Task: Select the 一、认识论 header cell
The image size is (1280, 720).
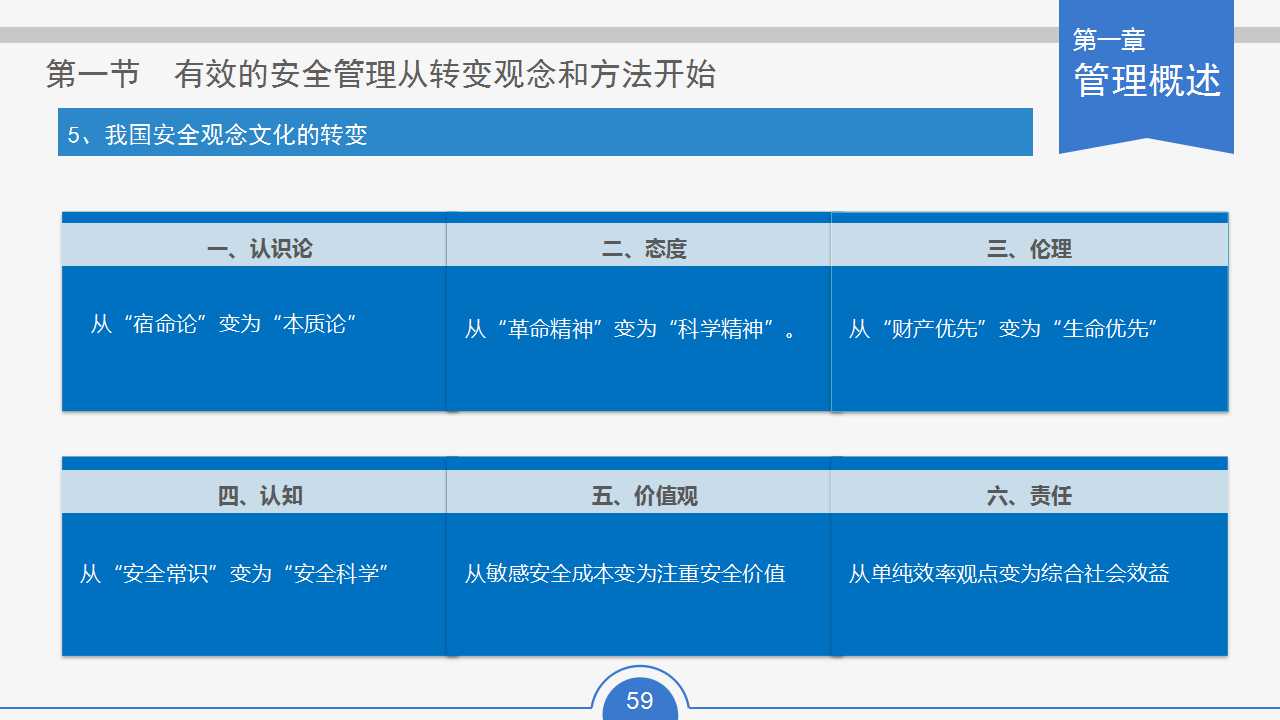Action: click(x=254, y=245)
